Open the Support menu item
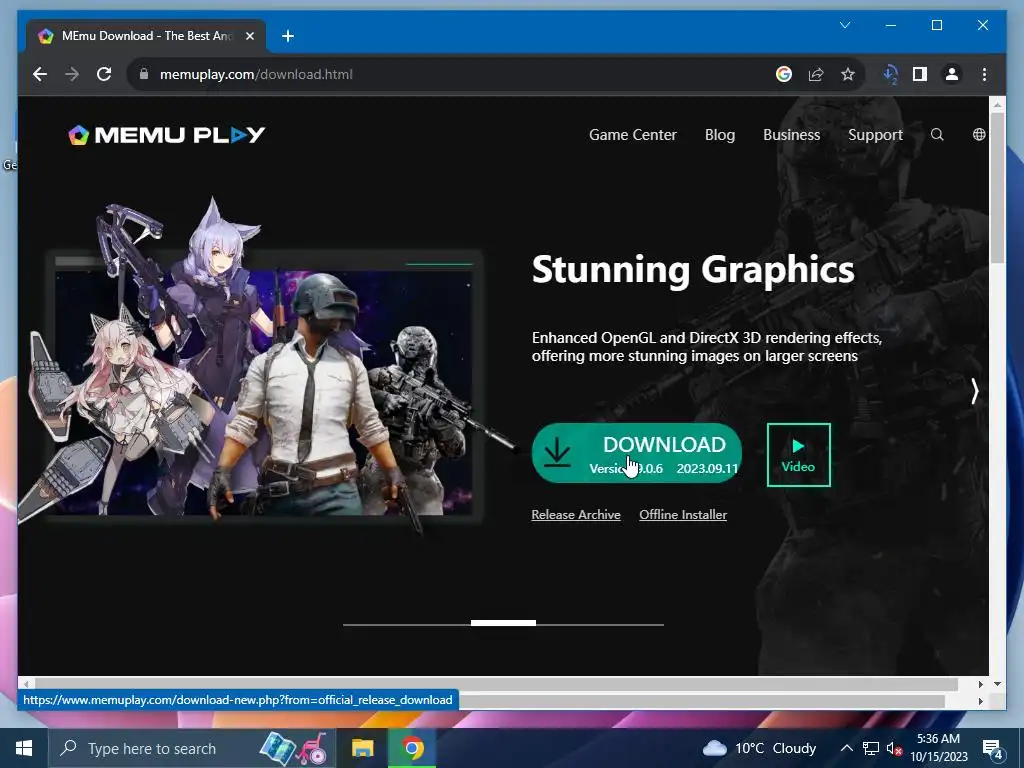This screenshot has width=1024, height=768. coord(875,135)
